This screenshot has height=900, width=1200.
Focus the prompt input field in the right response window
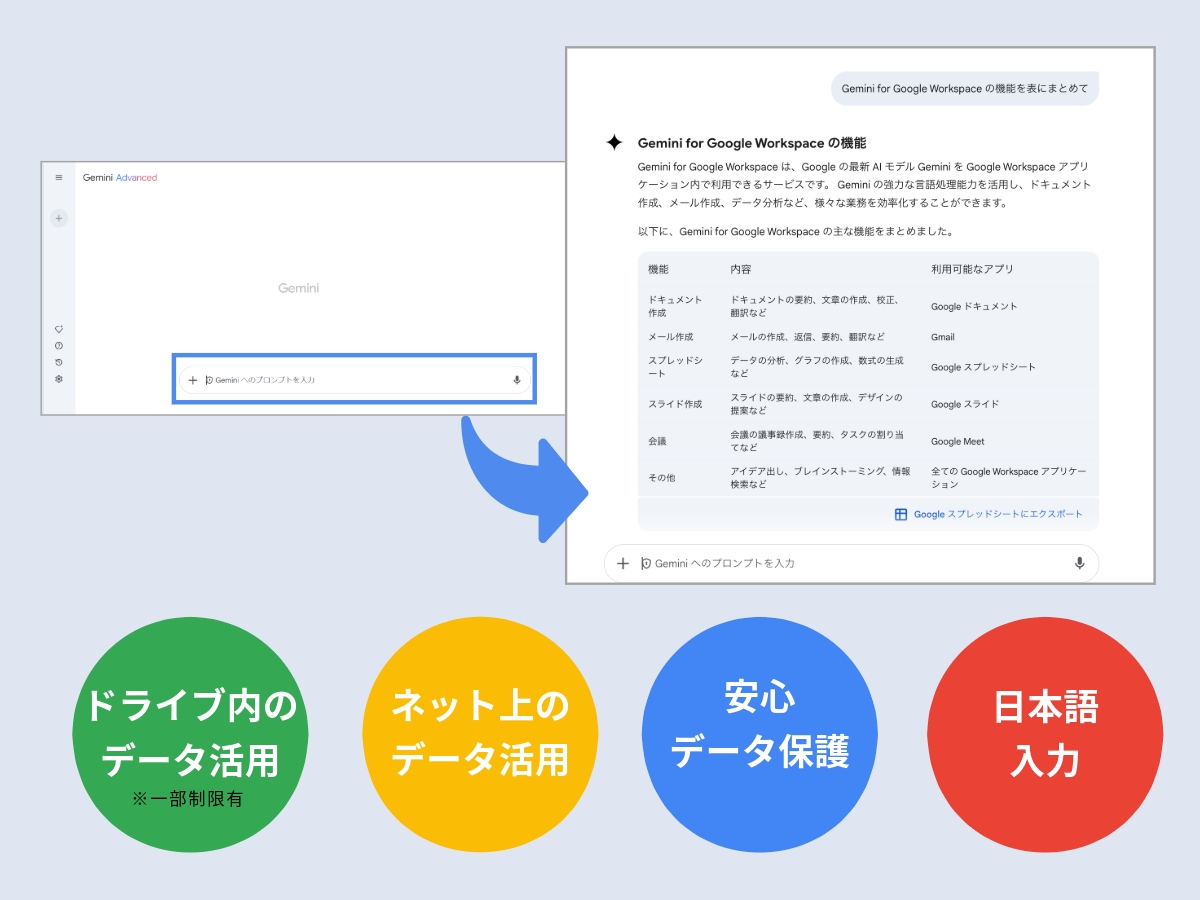[851, 563]
